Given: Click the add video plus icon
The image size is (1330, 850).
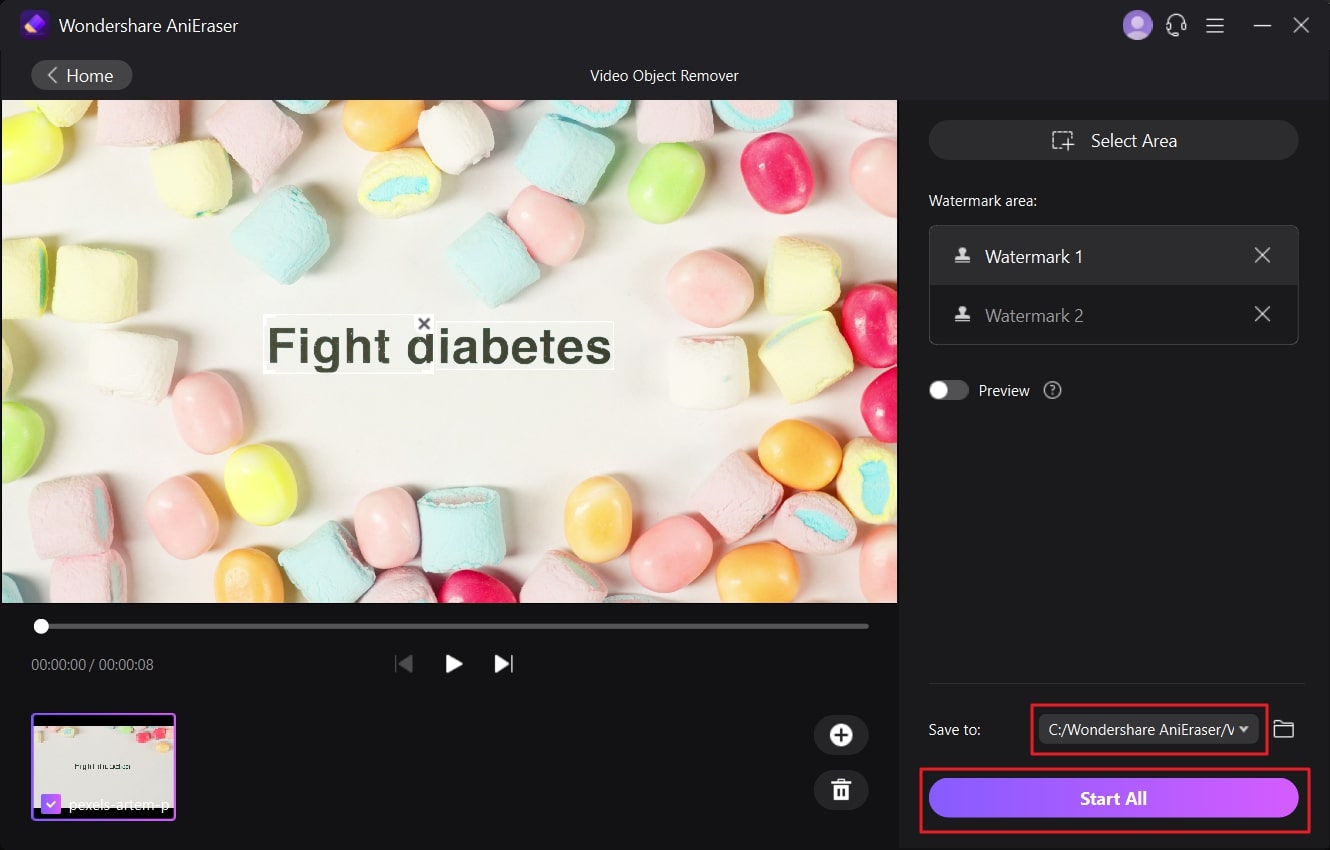Looking at the screenshot, I should [x=840, y=735].
